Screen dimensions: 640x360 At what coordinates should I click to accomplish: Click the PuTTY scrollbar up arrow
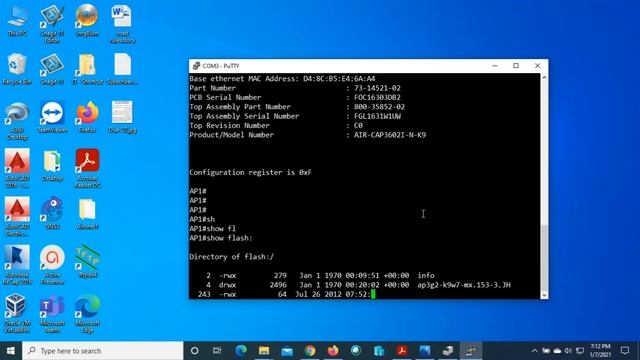(x=544, y=78)
